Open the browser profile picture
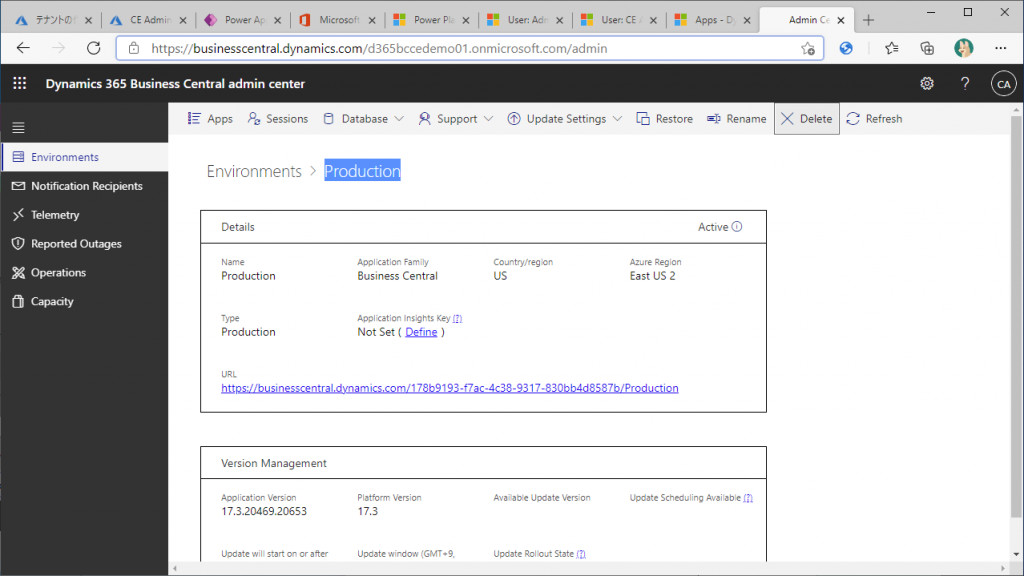 pyautogui.click(x=964, y=48)
